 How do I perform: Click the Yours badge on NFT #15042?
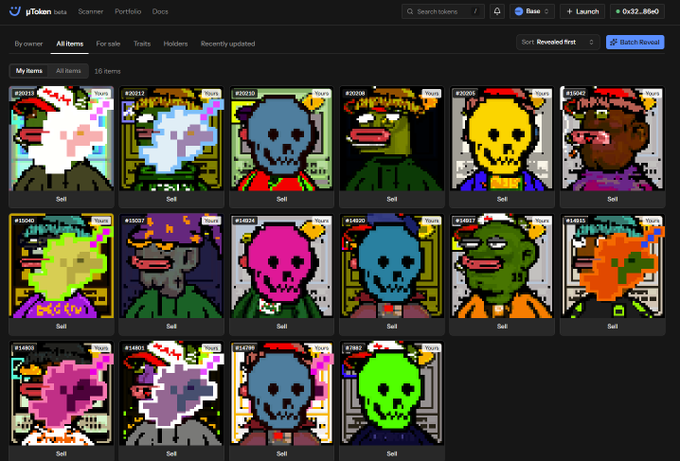pyautogui.click(x=652, y=93)
